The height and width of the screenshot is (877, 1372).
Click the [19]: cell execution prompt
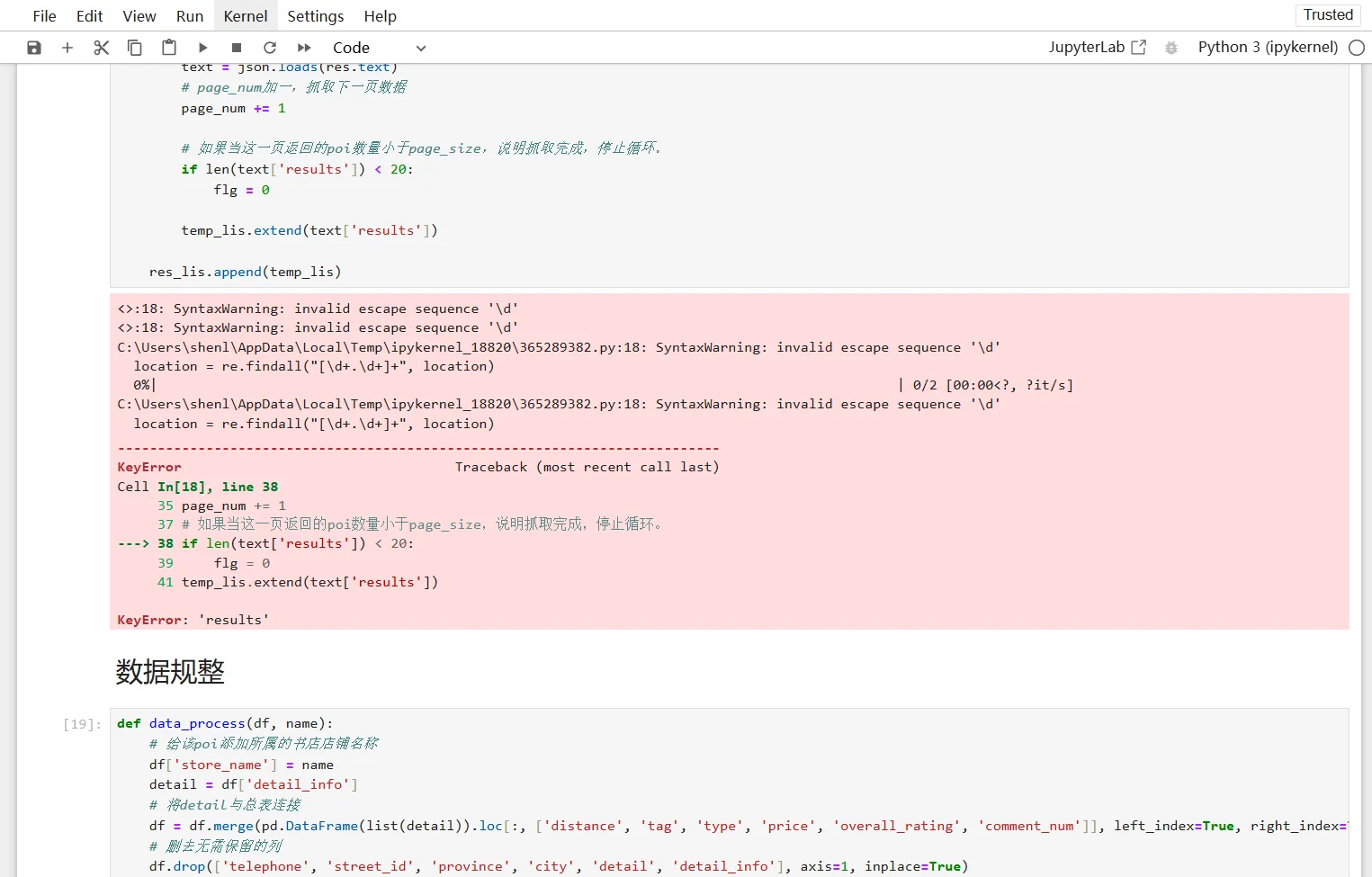82,724
